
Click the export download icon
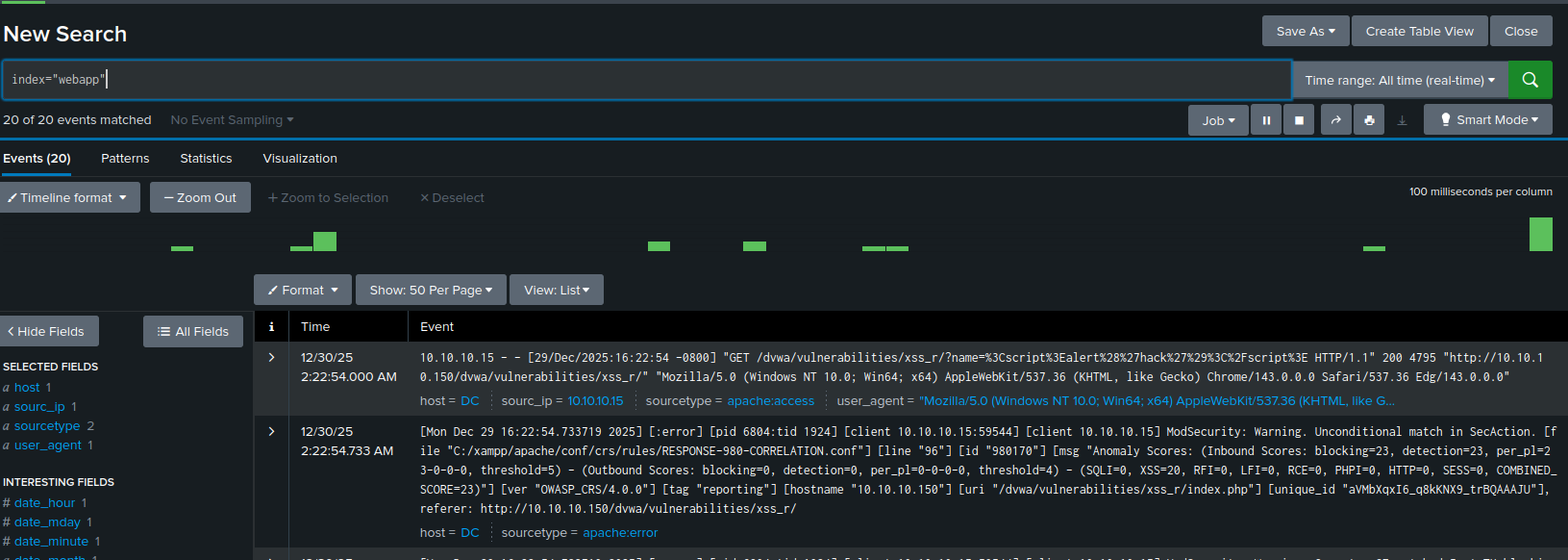[x=1402, y=120]
